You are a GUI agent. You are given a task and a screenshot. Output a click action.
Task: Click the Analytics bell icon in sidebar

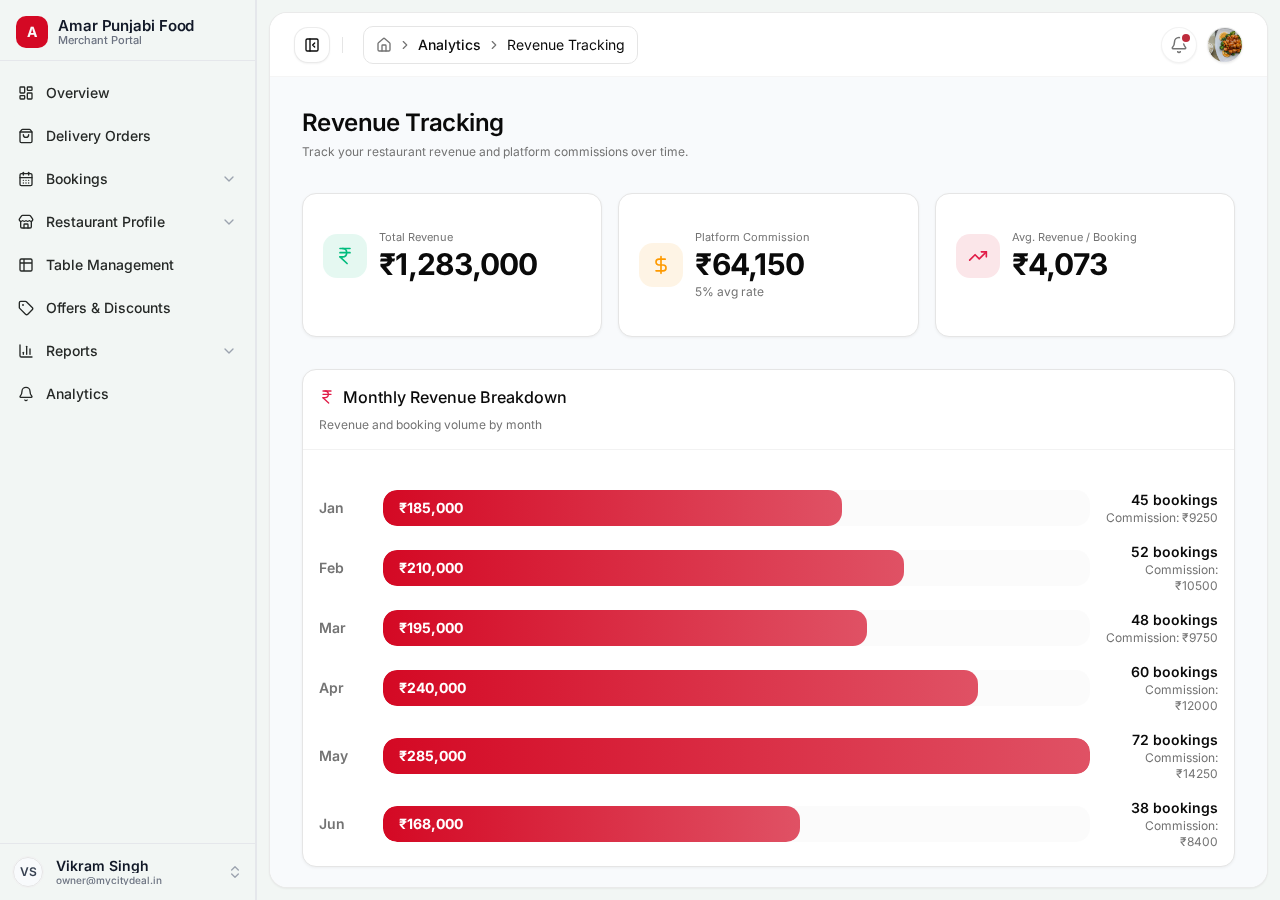26,394
